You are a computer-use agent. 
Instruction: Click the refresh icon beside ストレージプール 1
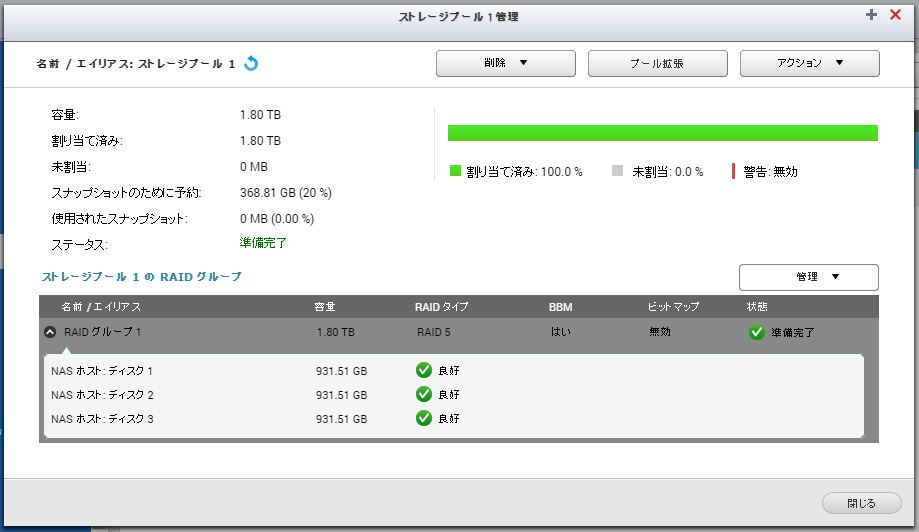[251, 63]
